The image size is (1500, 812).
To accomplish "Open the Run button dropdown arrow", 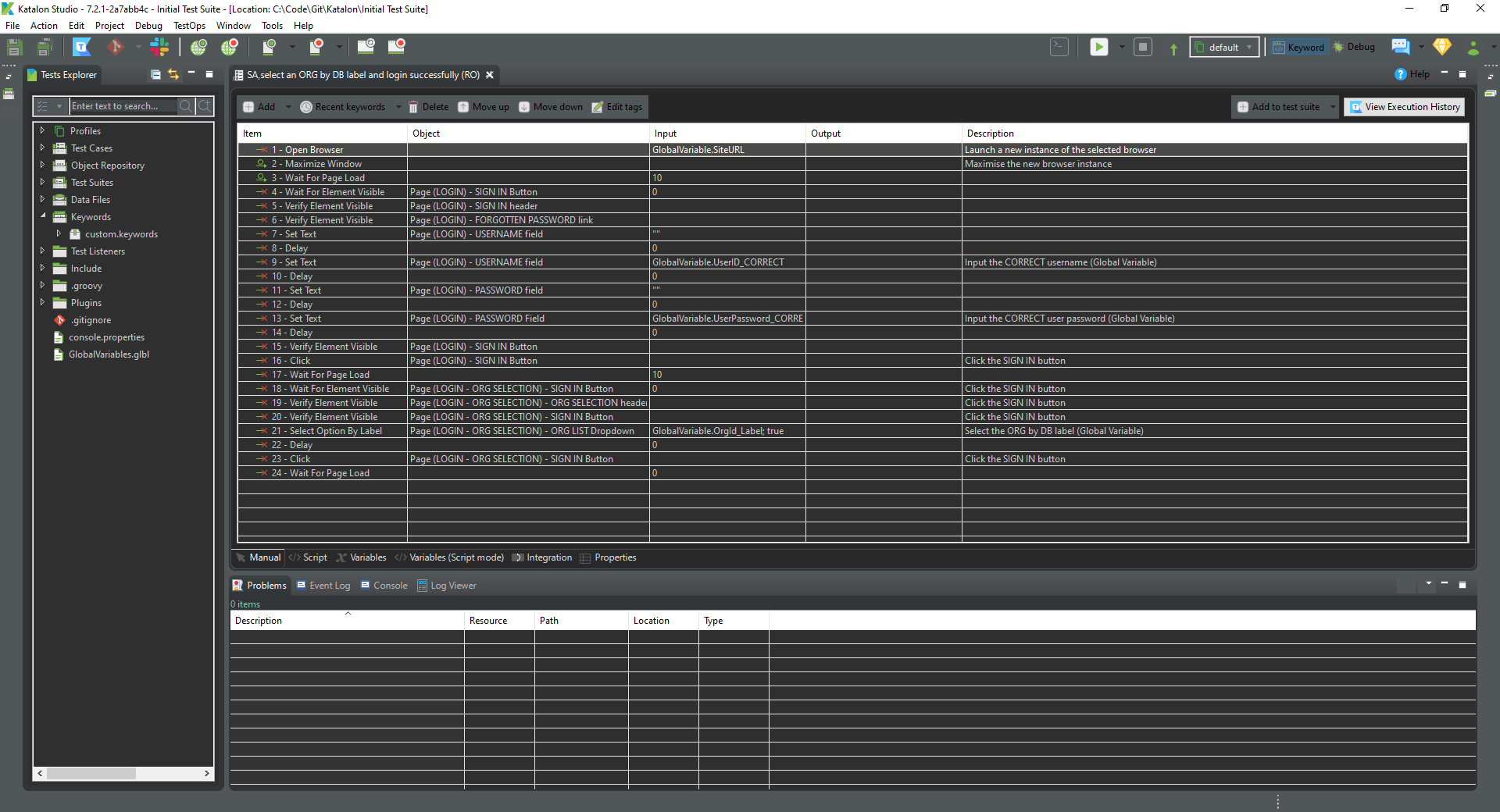I will 1122,47.
